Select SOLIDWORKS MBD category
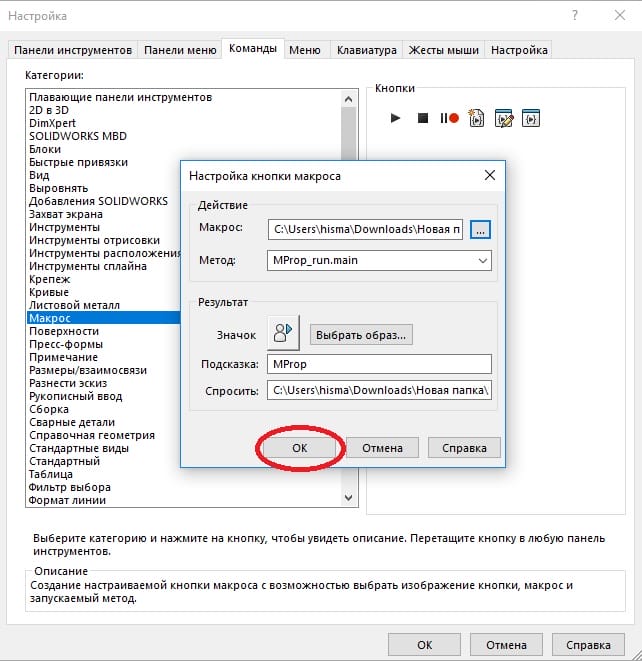The height and width of the screenshot is (661, 642). (x=78, y=137)
